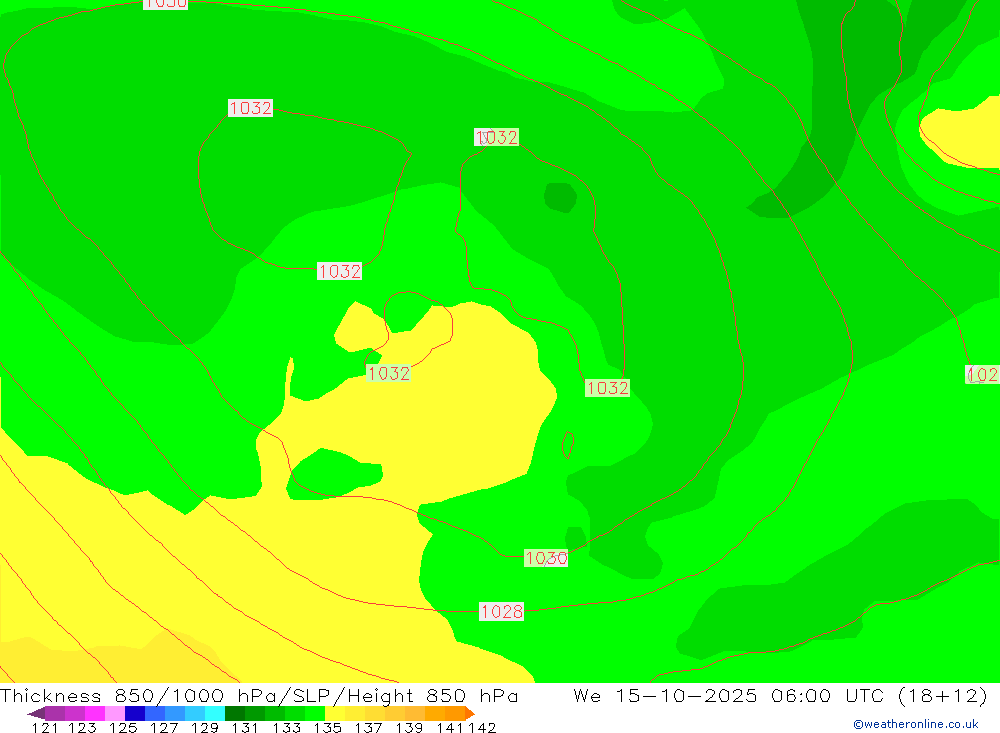The height and width of the screenshot is (733, 1000).
Task: Click the legend value 133
Action: (x=286, y=727)
